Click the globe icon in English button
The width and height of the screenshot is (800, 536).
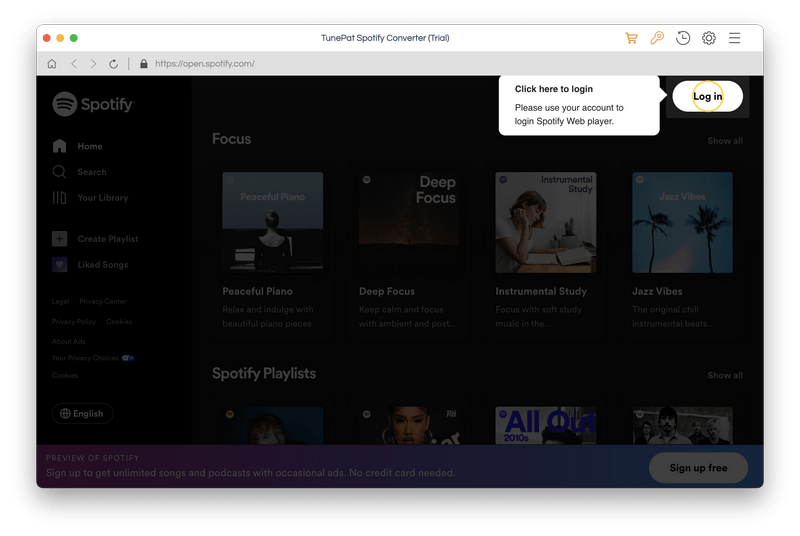tap(65, 414)
